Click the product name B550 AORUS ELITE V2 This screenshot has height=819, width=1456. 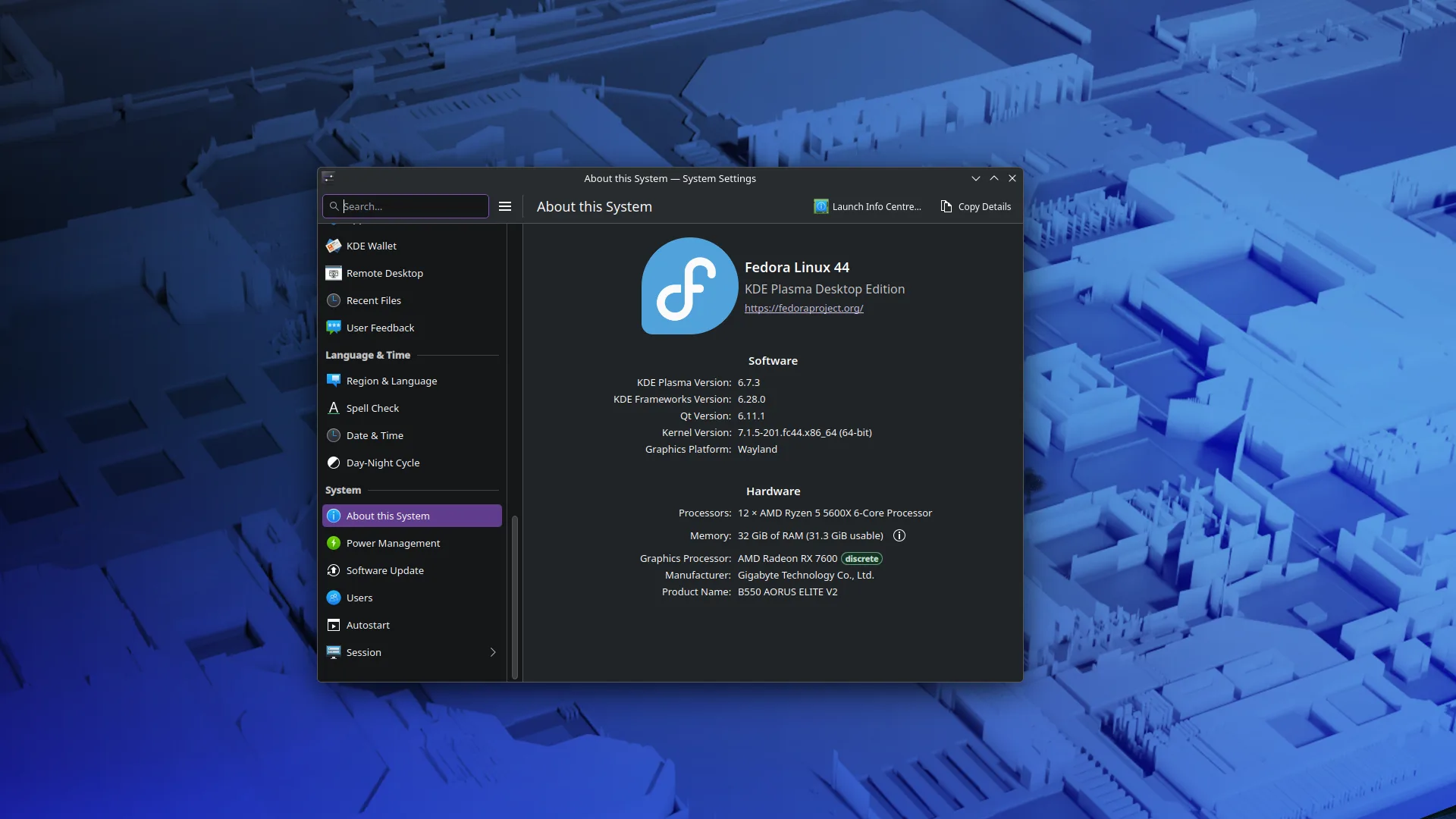787,591
